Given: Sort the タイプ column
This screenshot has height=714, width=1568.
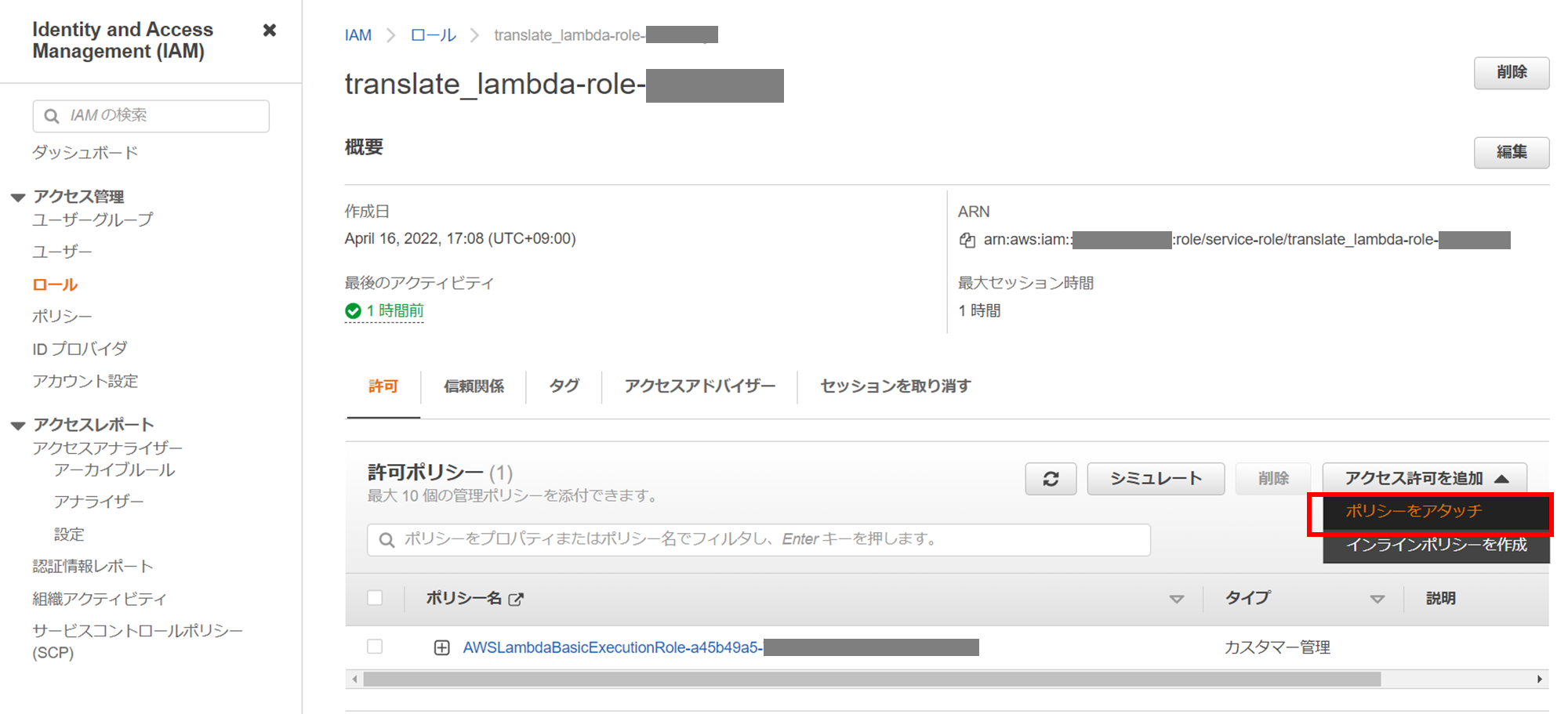Looking at the screenshot, I should [x=1378, y=598].
